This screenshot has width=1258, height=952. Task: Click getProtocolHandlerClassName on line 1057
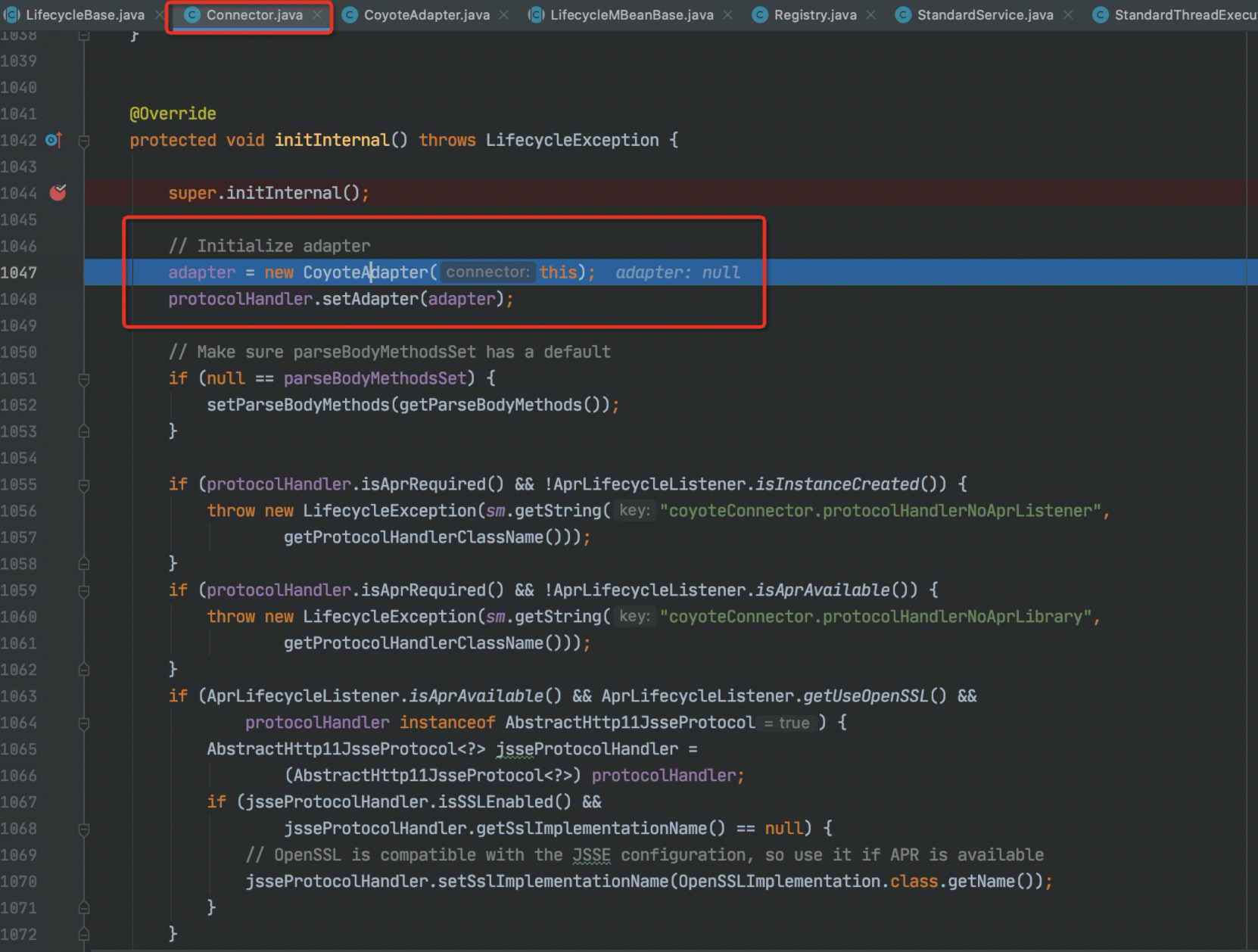[413, 537]
